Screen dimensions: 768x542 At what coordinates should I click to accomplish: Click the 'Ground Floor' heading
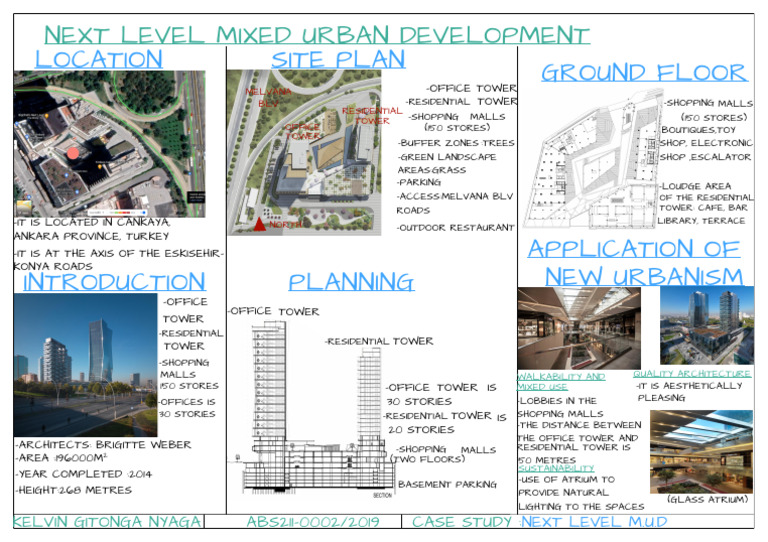coord(644,72)
